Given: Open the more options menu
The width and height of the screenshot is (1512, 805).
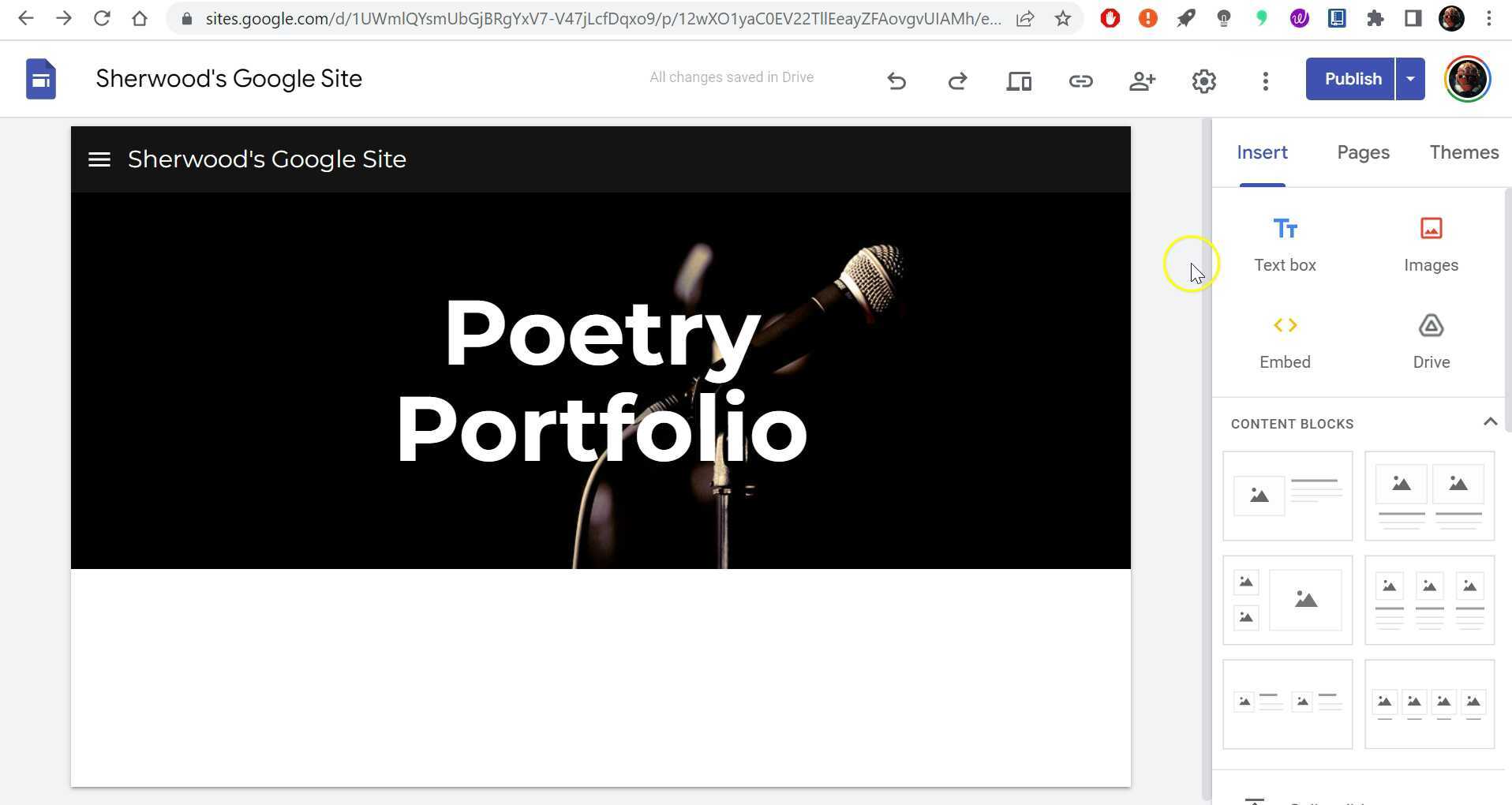Looking at the screenshot, I should click(x=1265, y=80).
